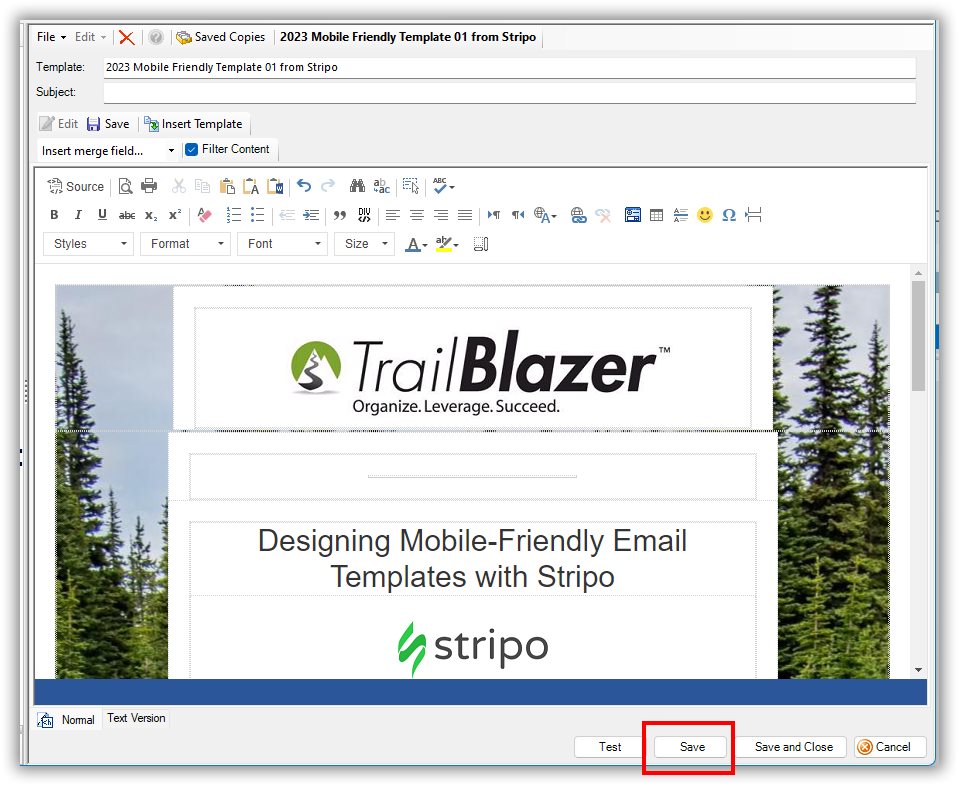Undo the last edit
The width and height of the screenshot is (959, 786).
pyautogui.click(x=304, y=186)
